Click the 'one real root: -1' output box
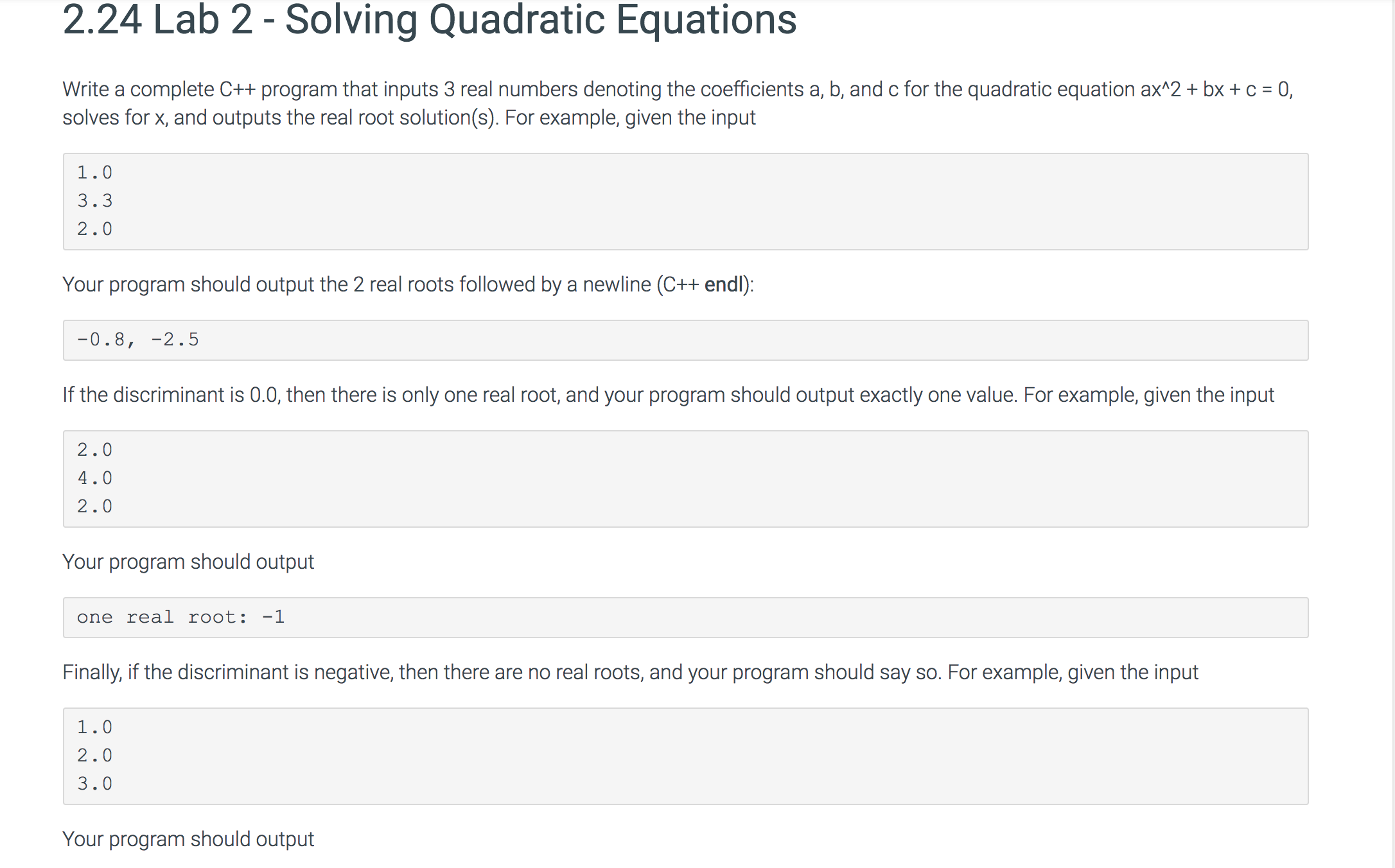Screen dimensions: 1395x868 click(x=685, y=618)
